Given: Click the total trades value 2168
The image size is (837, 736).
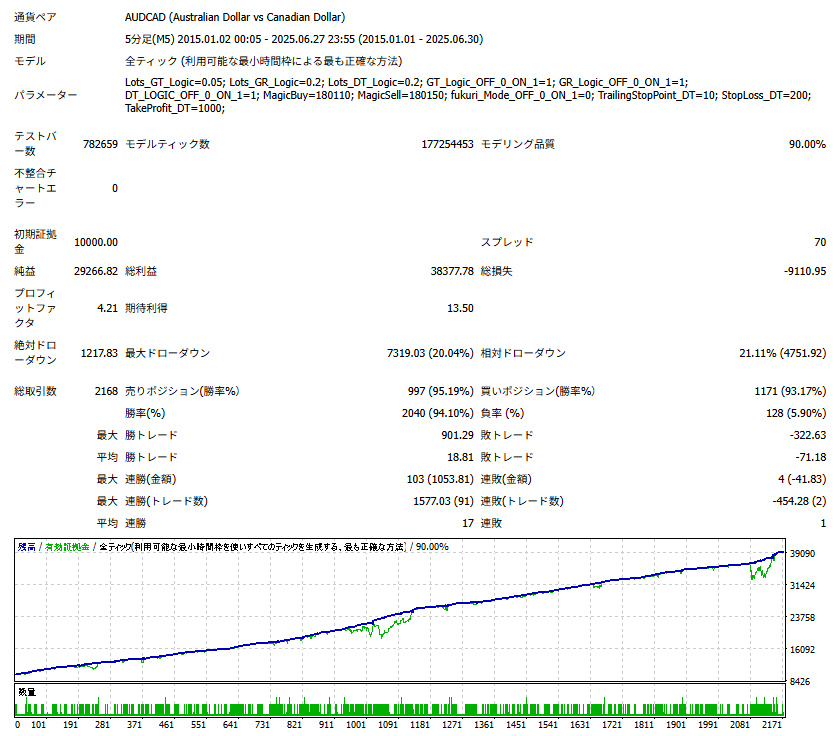Looking at the screenshot, I should point(106,391).
